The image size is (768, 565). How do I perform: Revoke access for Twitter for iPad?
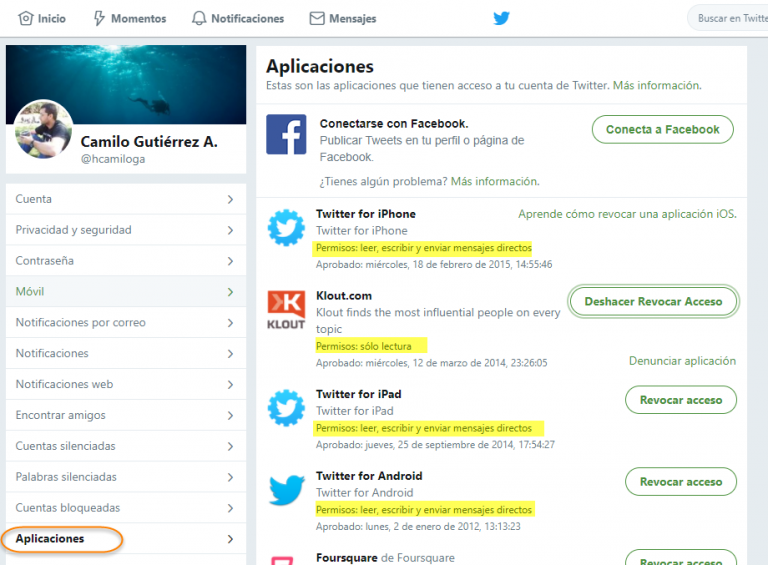coord(681,400)
